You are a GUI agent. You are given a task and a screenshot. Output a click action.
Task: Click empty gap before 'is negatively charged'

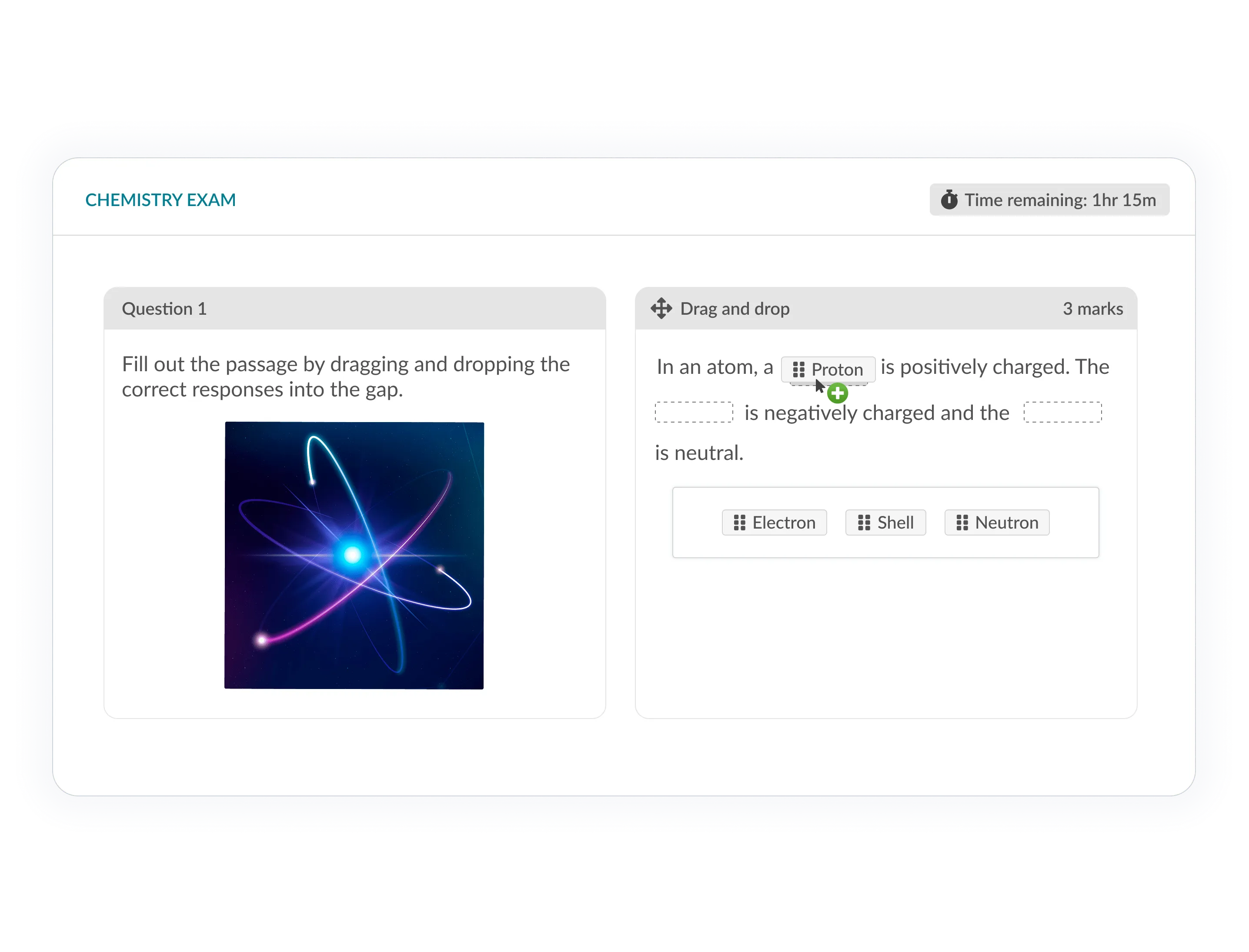coord(693,412)
